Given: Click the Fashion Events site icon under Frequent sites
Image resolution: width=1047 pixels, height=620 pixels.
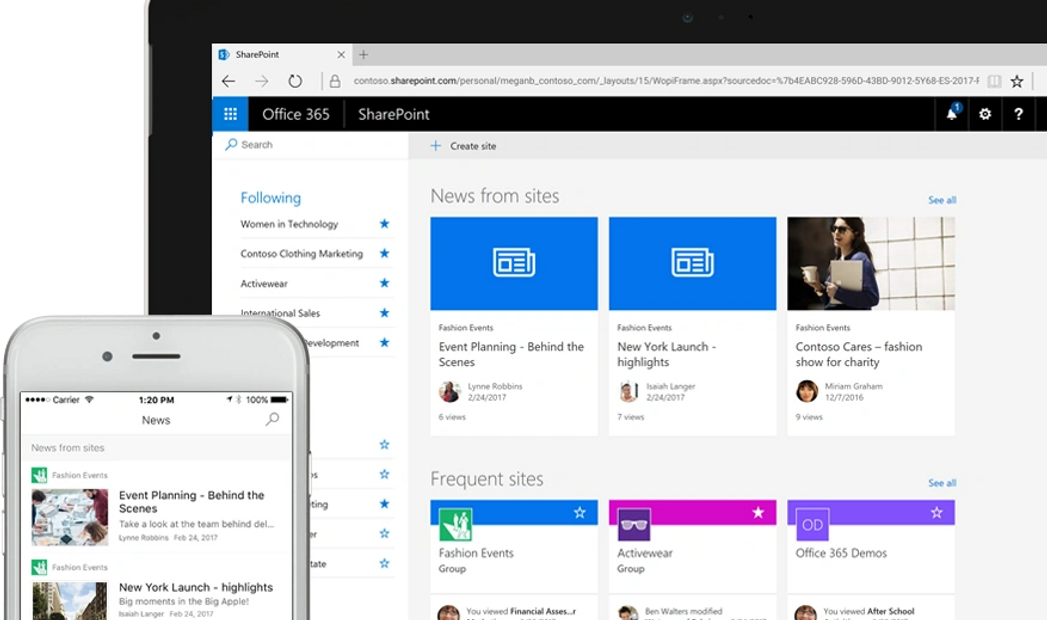Looking at the screenshot, I should [455, 525].
